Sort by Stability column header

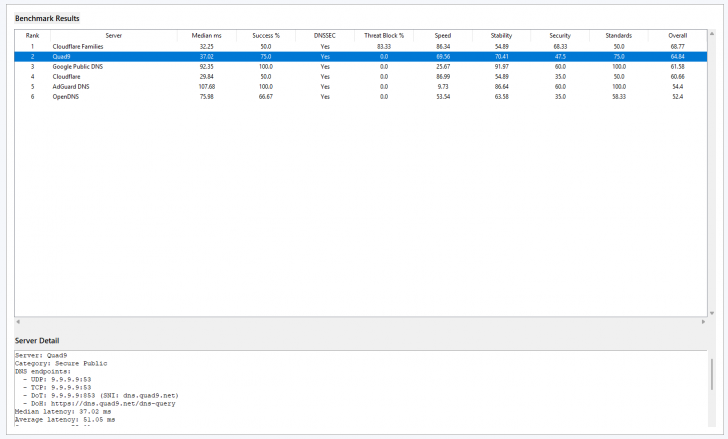click(x=501, y=36)
